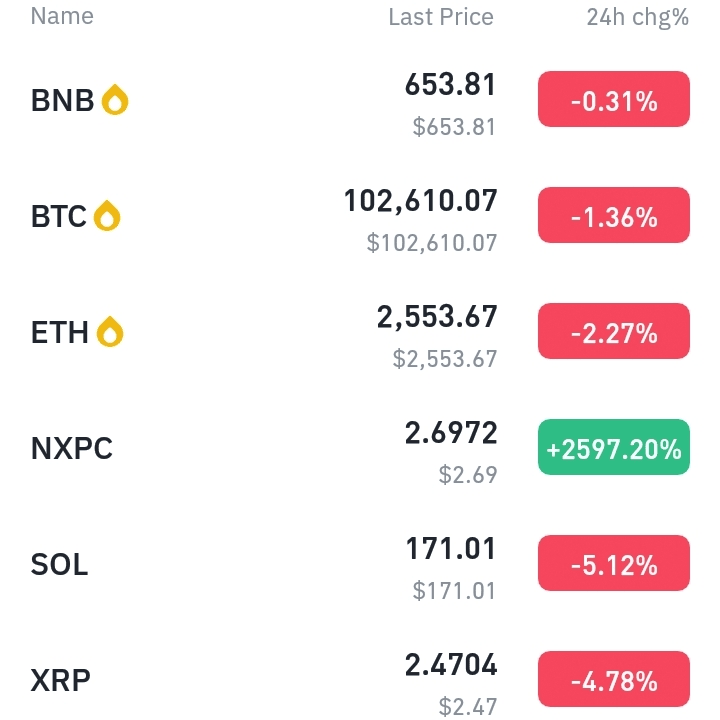This screenshot has height=720, width=720.
Task: Open the BNB trading pair row
Action: [x=360, y=100]
